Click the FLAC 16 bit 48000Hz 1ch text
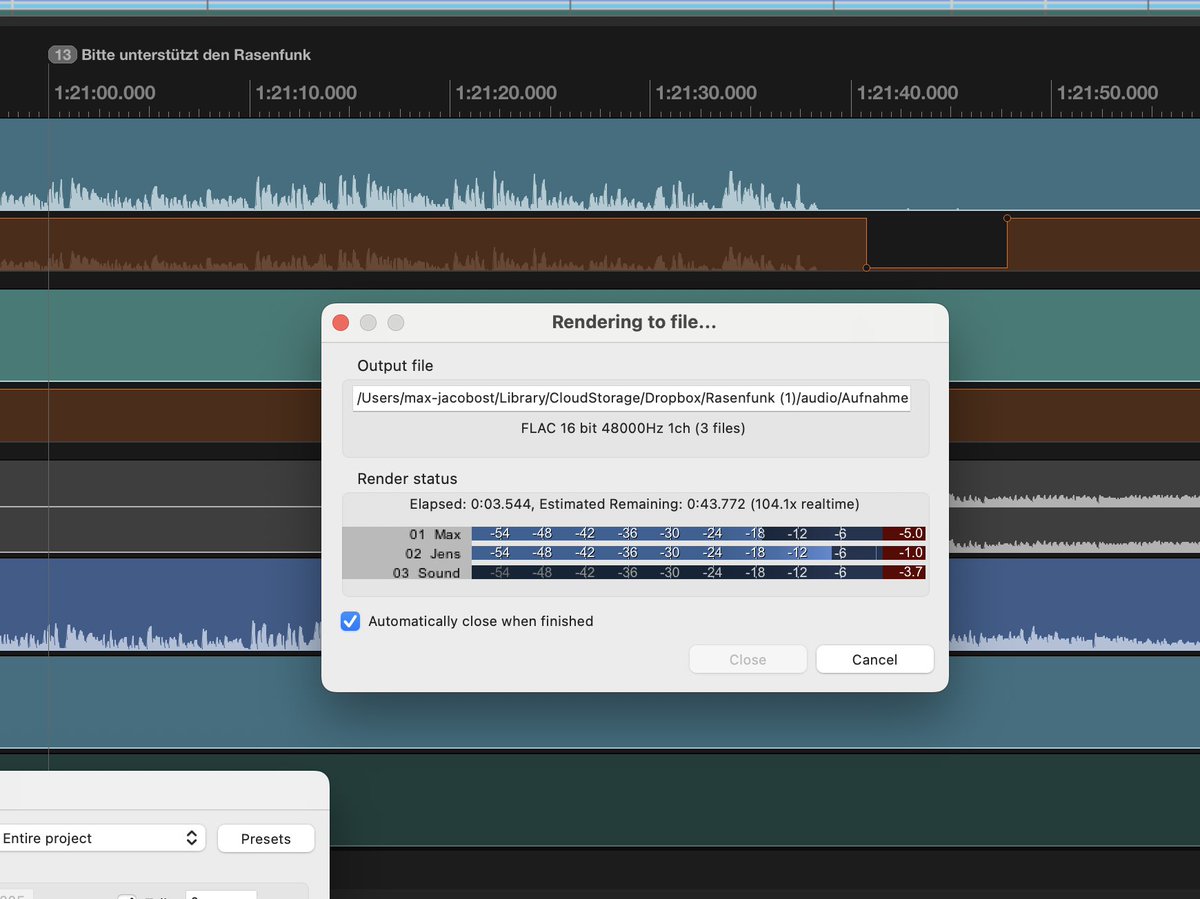This screenshot has height=899, width=1200. pyautogui.click(x=633, y=428)
